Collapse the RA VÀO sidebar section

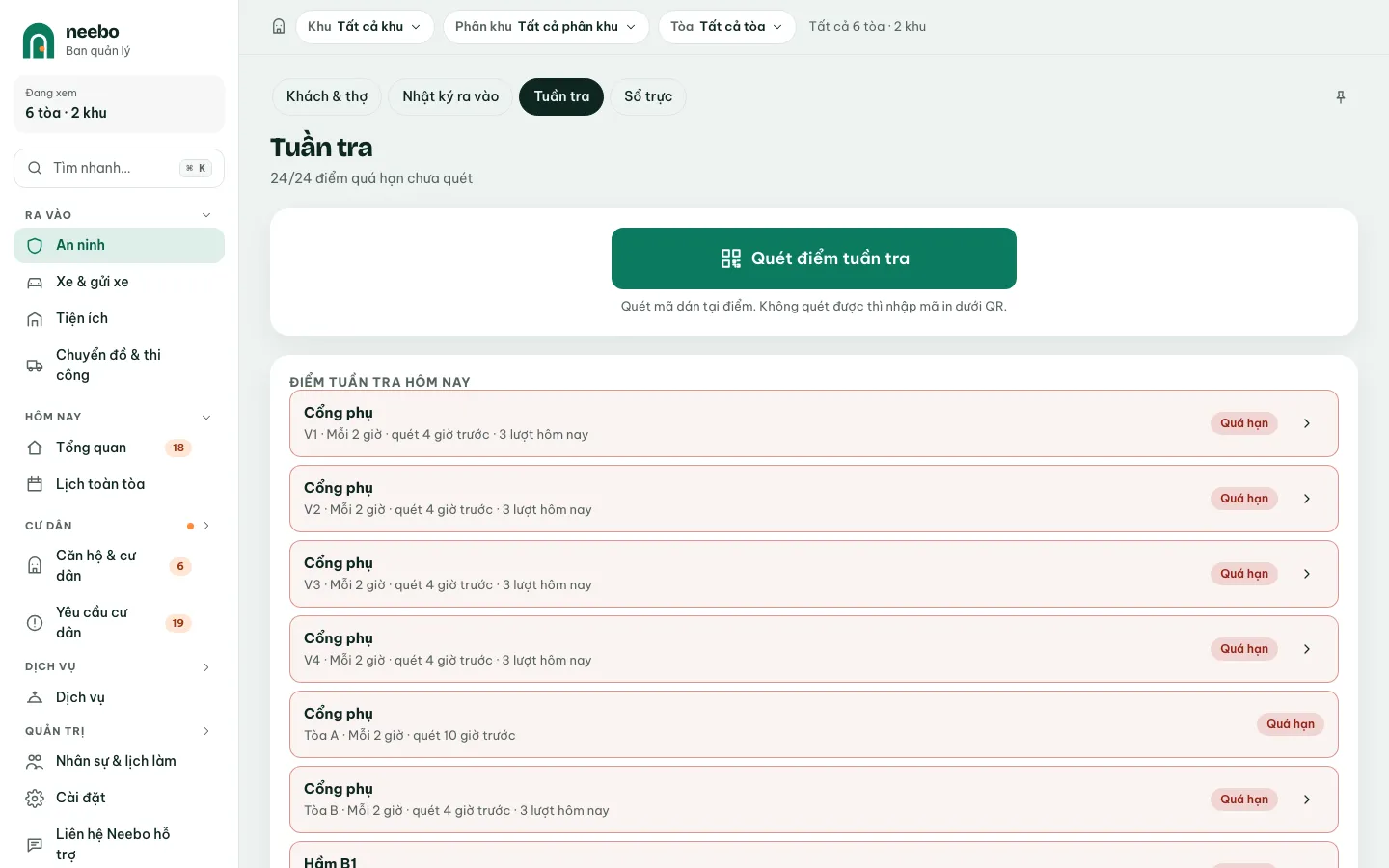(205, 215)
